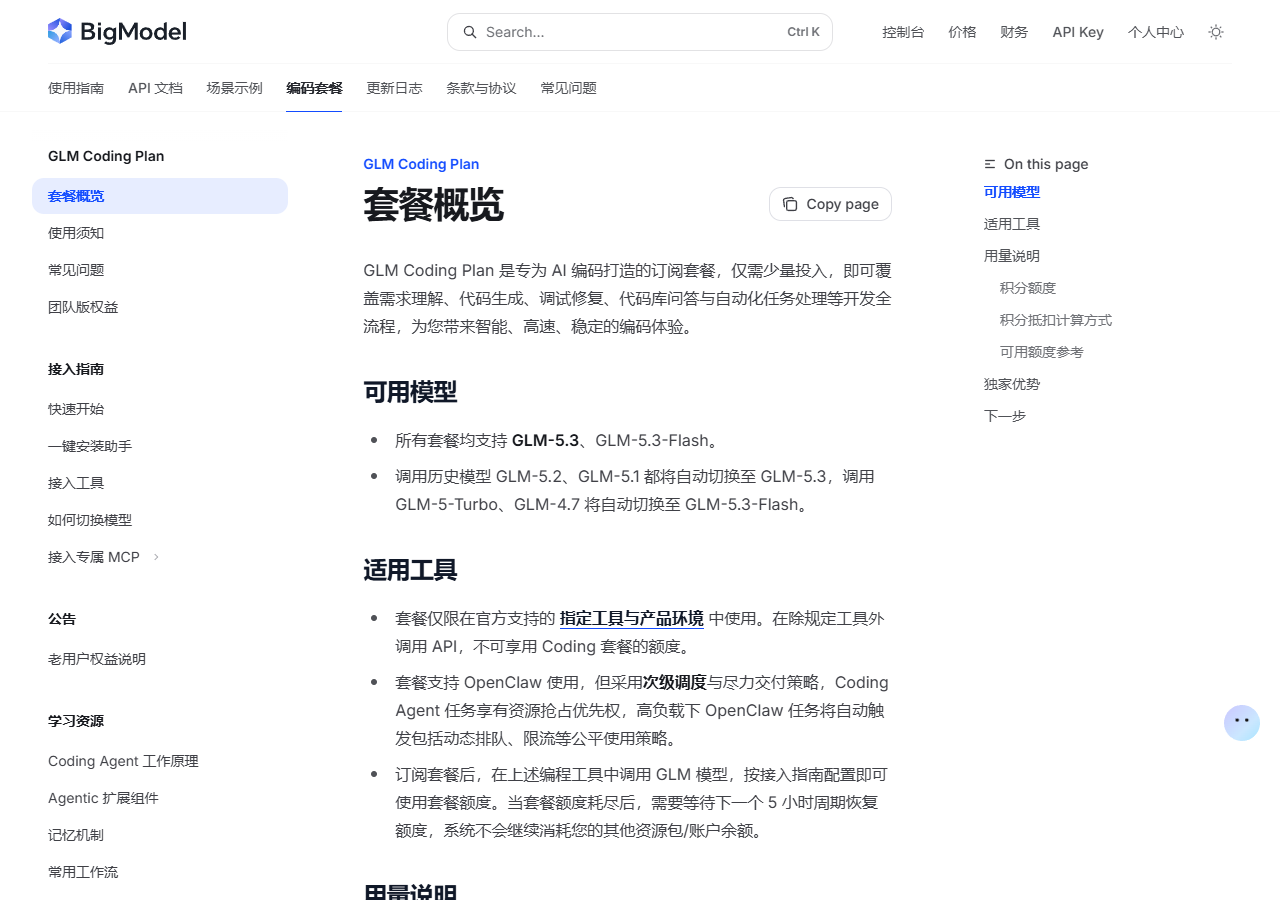This screenshot has height=900, width=1280.
Task: Jump to 可用额度参考 in outline
Action: point(1042,352)
